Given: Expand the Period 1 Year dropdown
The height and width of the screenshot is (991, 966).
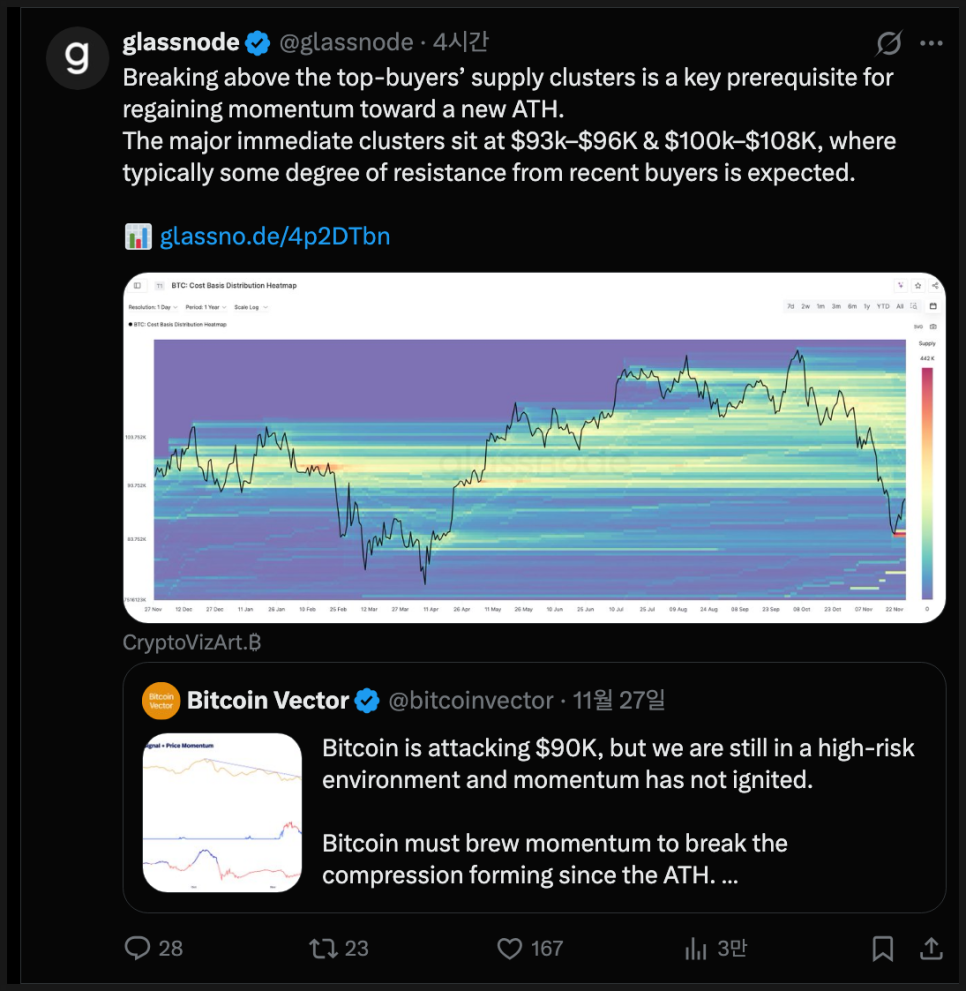Looking at the screenshot, I should coord(206,307).
